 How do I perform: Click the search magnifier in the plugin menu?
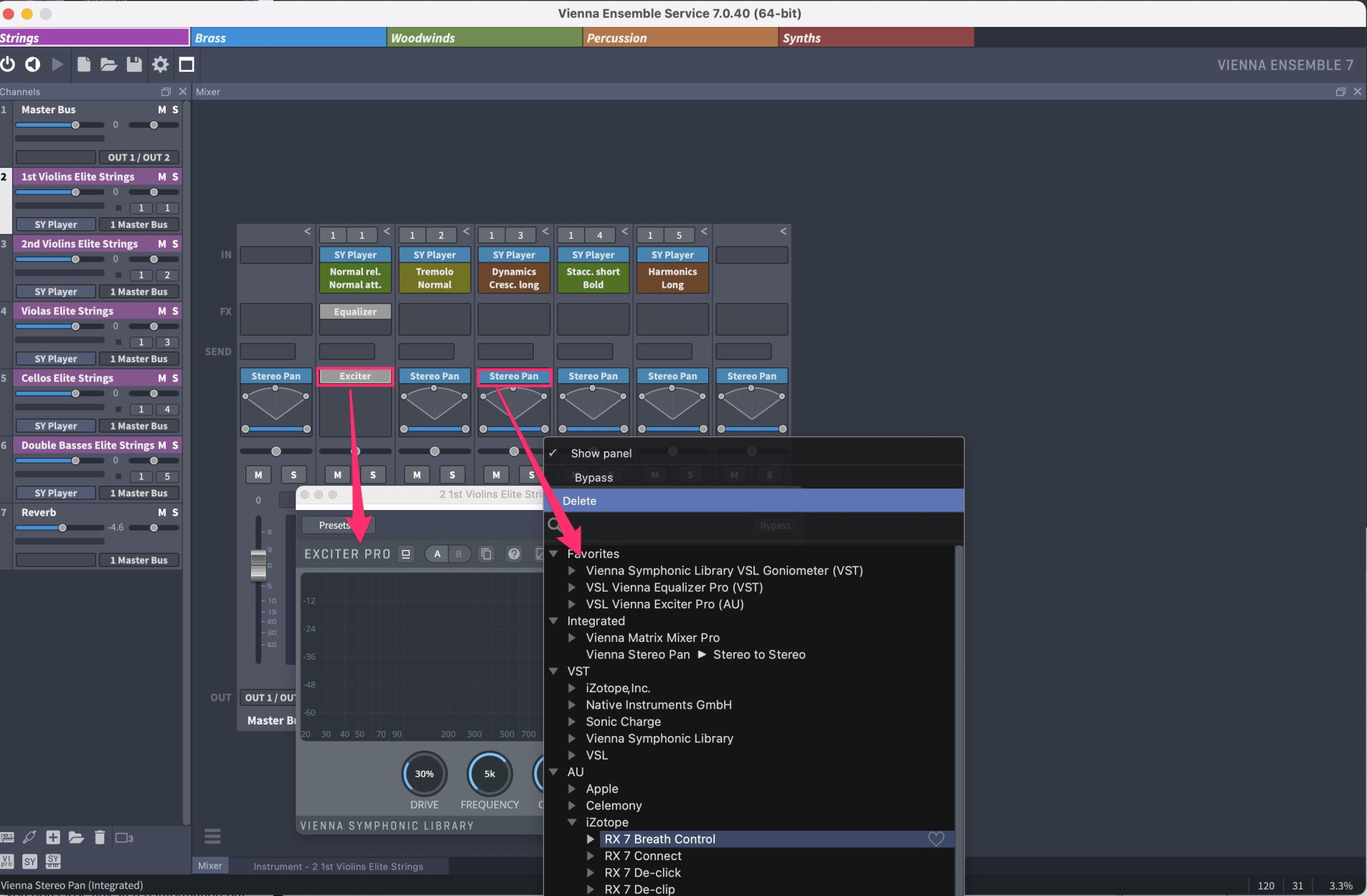554,525
